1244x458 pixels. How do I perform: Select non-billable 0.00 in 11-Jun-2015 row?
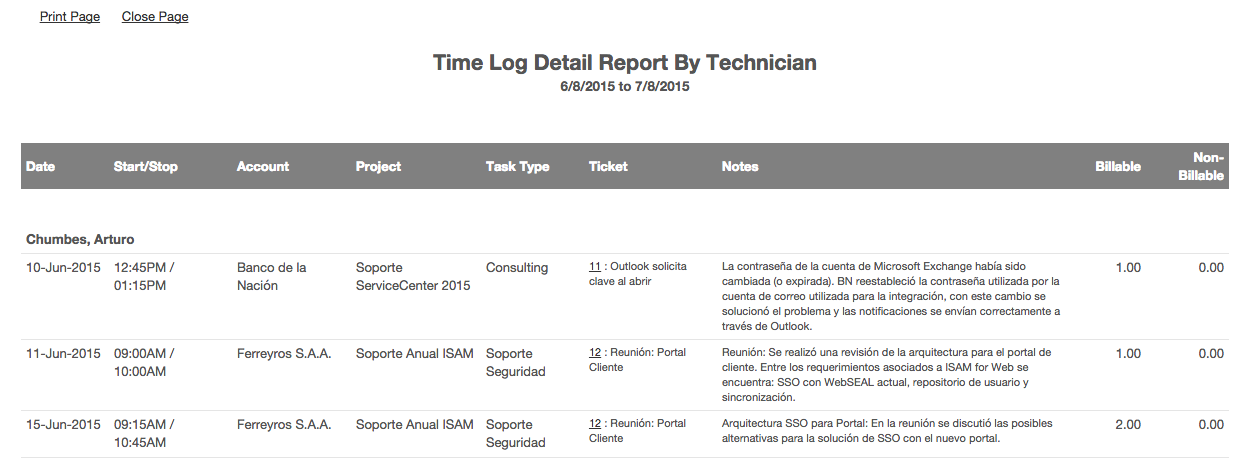tap(1211, 354)
